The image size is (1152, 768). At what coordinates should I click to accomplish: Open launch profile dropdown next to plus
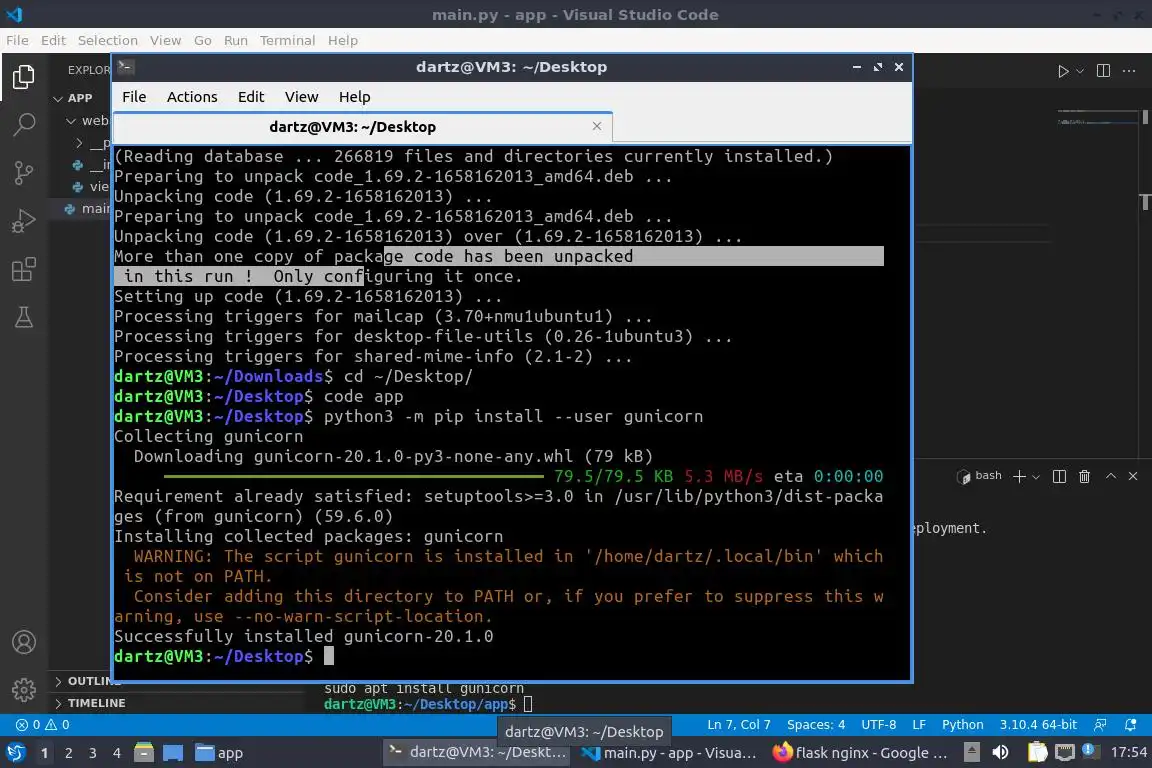coord(1036,477)
